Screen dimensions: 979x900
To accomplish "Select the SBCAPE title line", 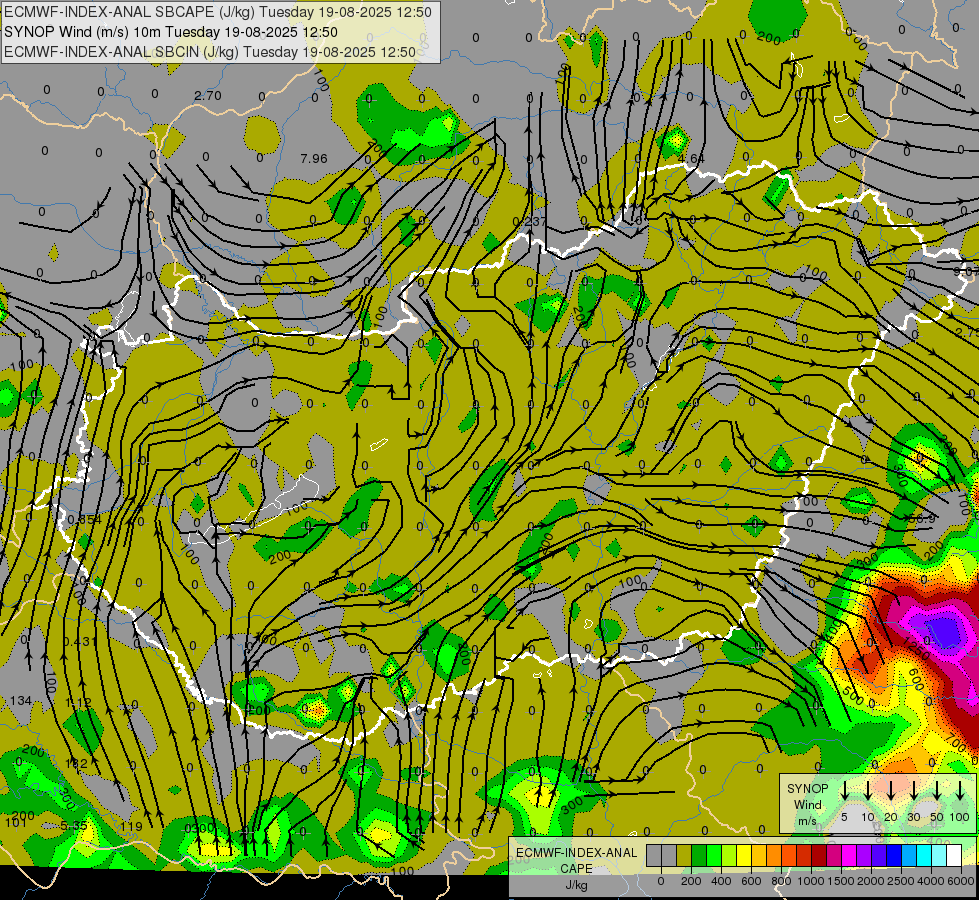I will click(218, 12).
